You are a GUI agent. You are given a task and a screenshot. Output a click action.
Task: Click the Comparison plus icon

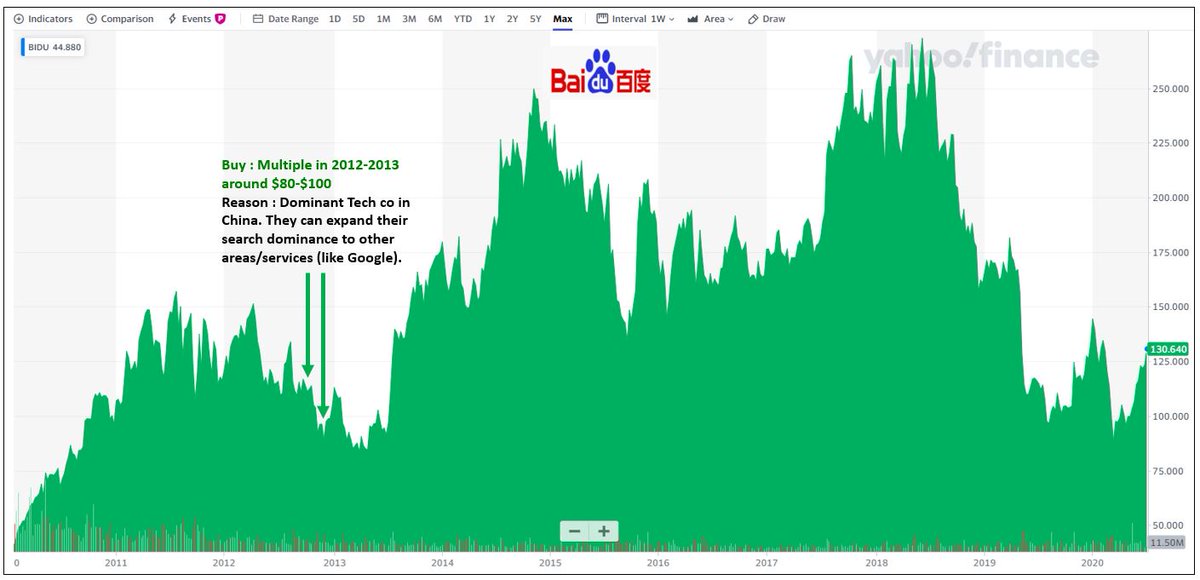click(92, 19)
